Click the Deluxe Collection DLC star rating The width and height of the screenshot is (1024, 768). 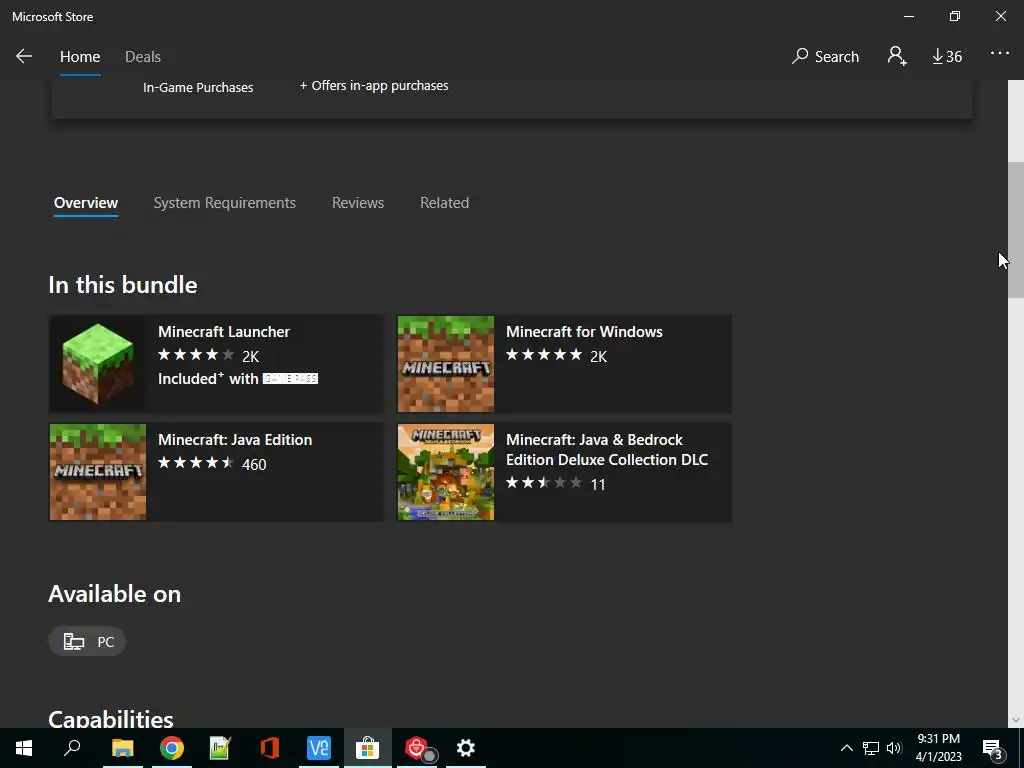click(x=543, y=483)
